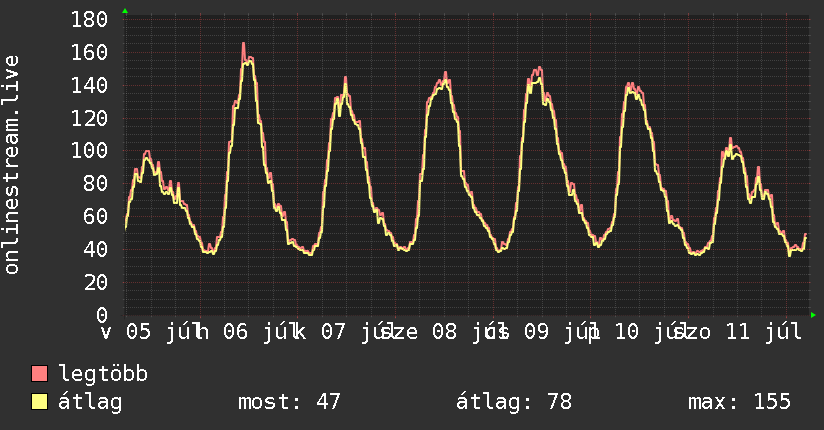Click the green arrow at top of y-axis
This screenshot has width=824, height=430.
(125, 11)
